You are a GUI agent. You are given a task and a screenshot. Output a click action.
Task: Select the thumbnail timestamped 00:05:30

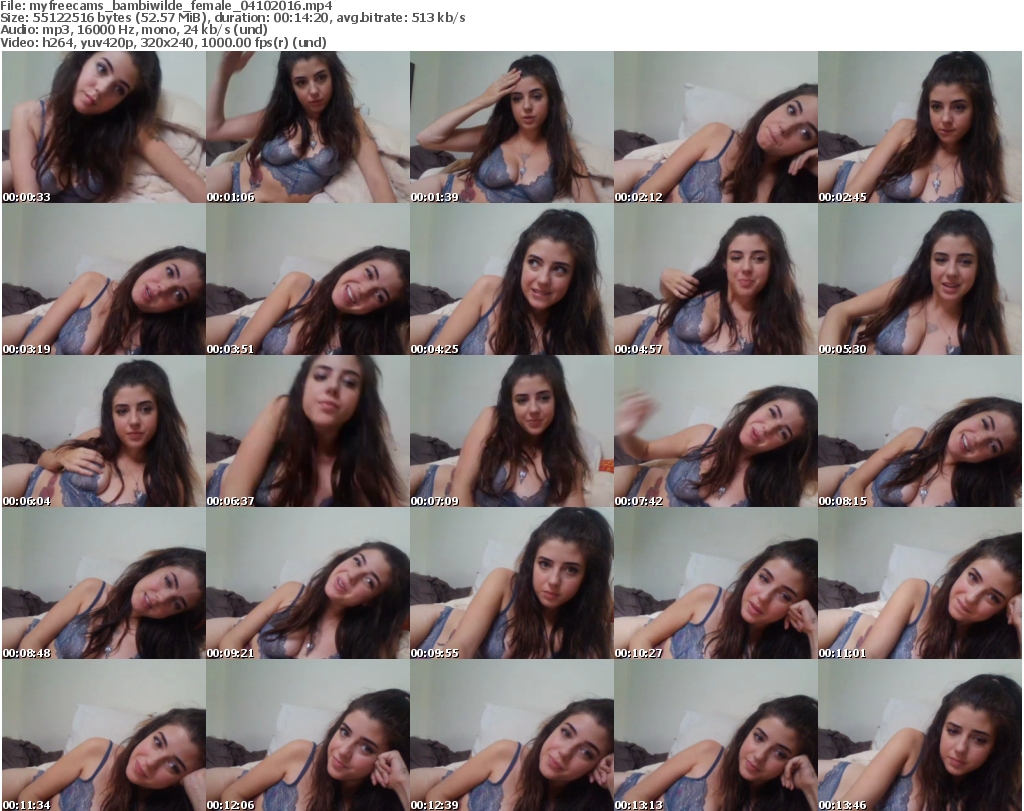(x=919, y=281)
